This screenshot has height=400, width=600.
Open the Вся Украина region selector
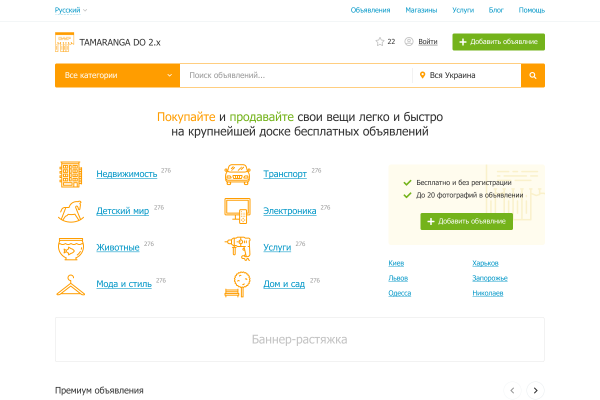466,75
